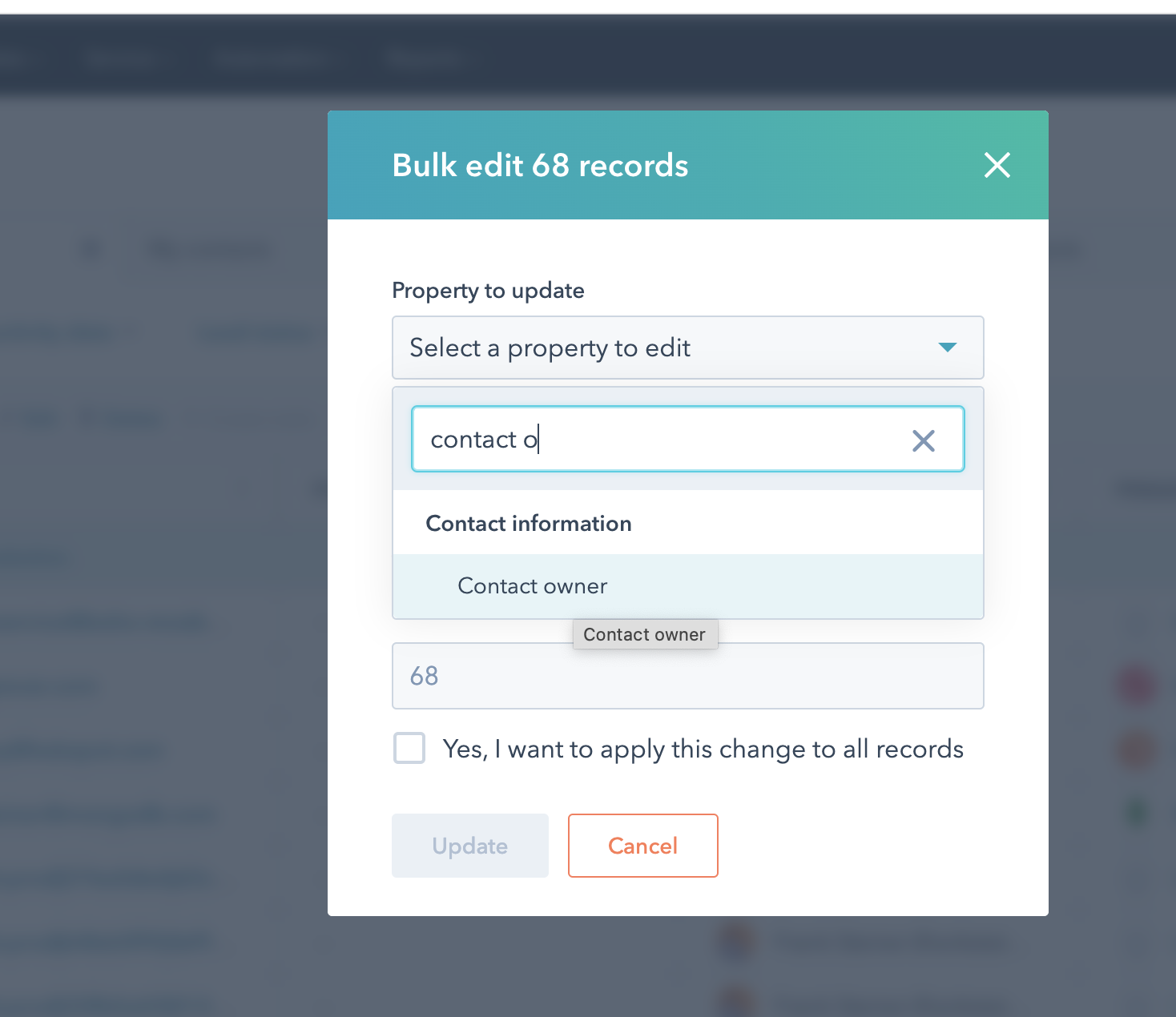This screenshot has height=1017, width=1176.
Task: Click the red contact avatar on the right
Action: pos(1137,686)
